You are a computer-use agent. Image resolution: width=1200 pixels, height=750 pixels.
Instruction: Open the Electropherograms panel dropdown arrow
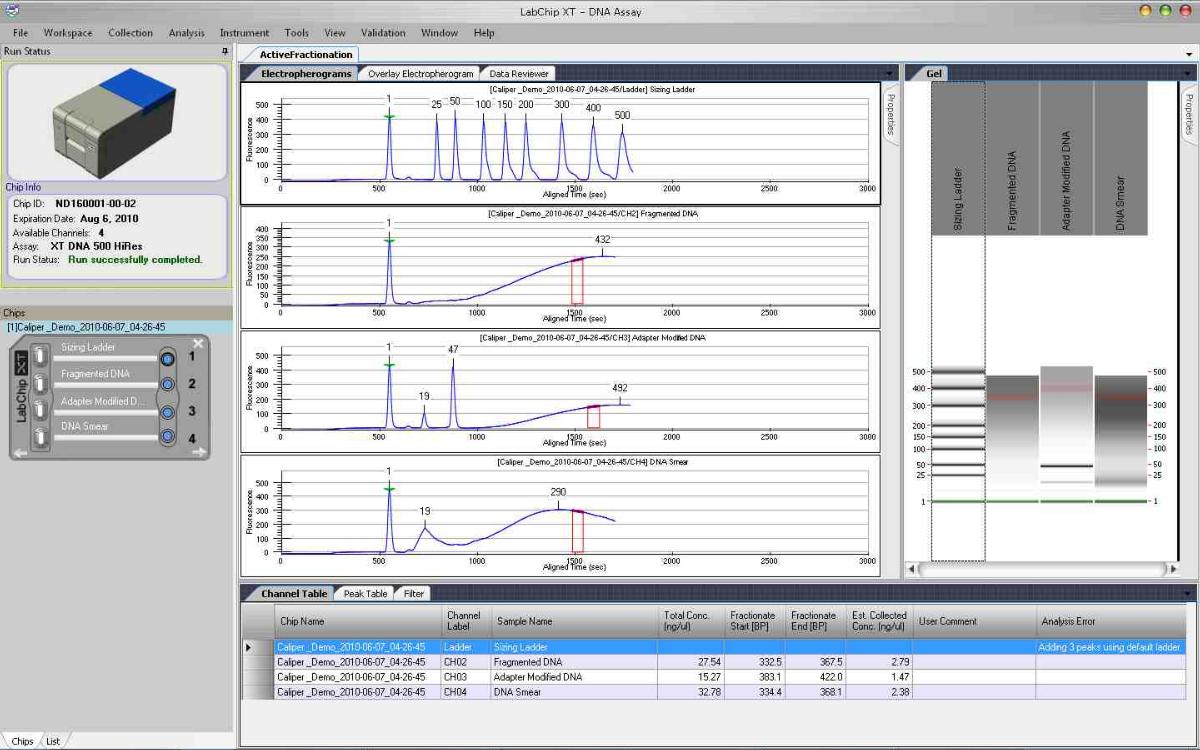pyautogui.click(x=889, y=74)
